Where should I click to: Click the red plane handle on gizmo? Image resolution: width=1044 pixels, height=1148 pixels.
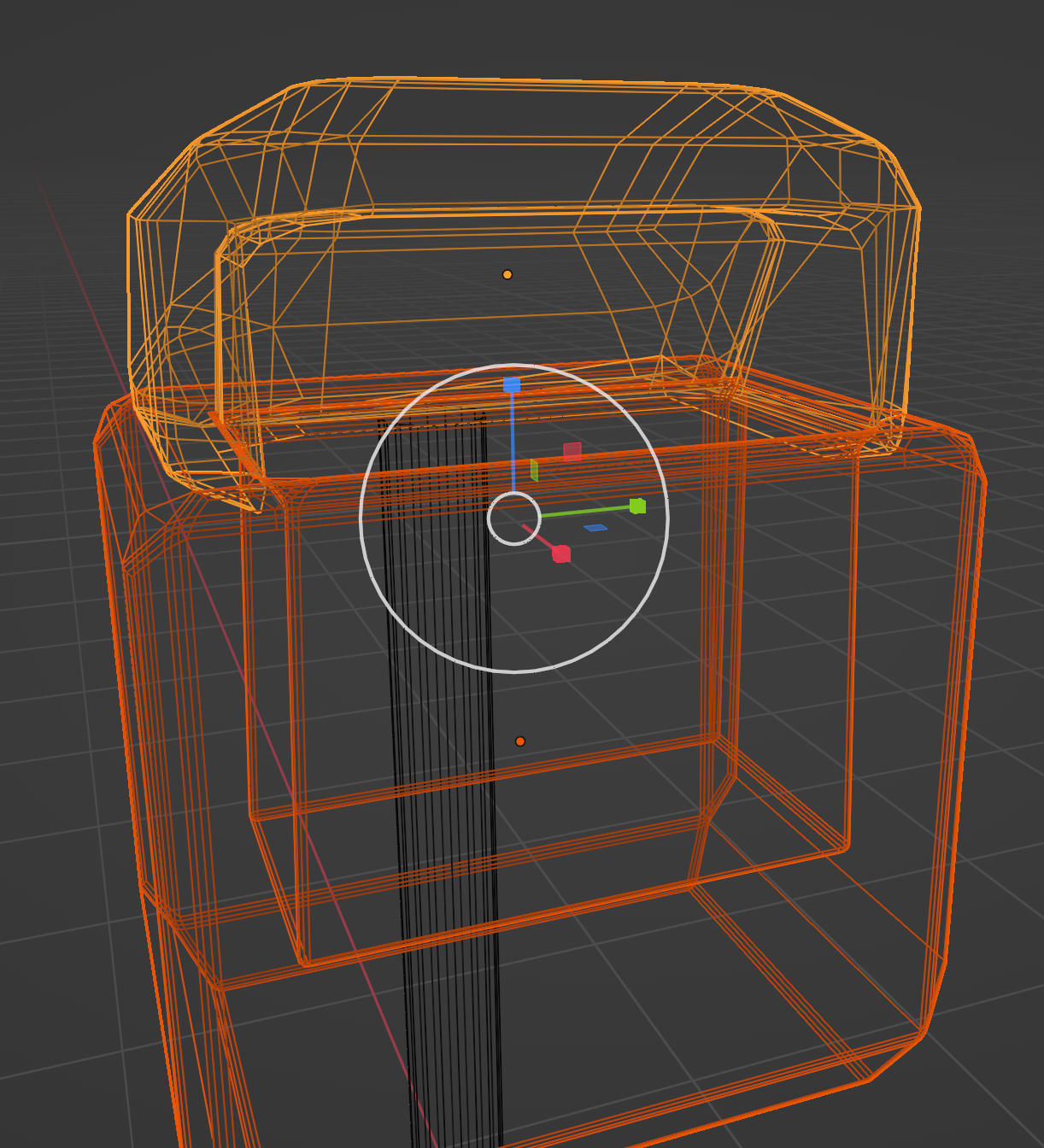[x=572, y=452]
